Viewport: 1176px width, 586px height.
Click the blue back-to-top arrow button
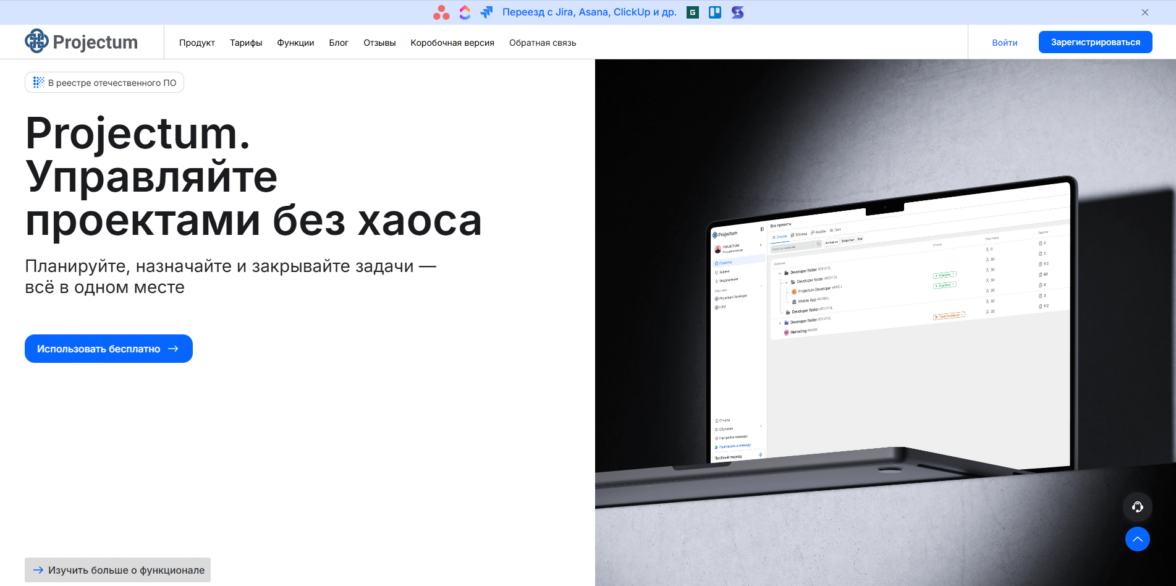pyautogui.click(x=1137, y=539)
